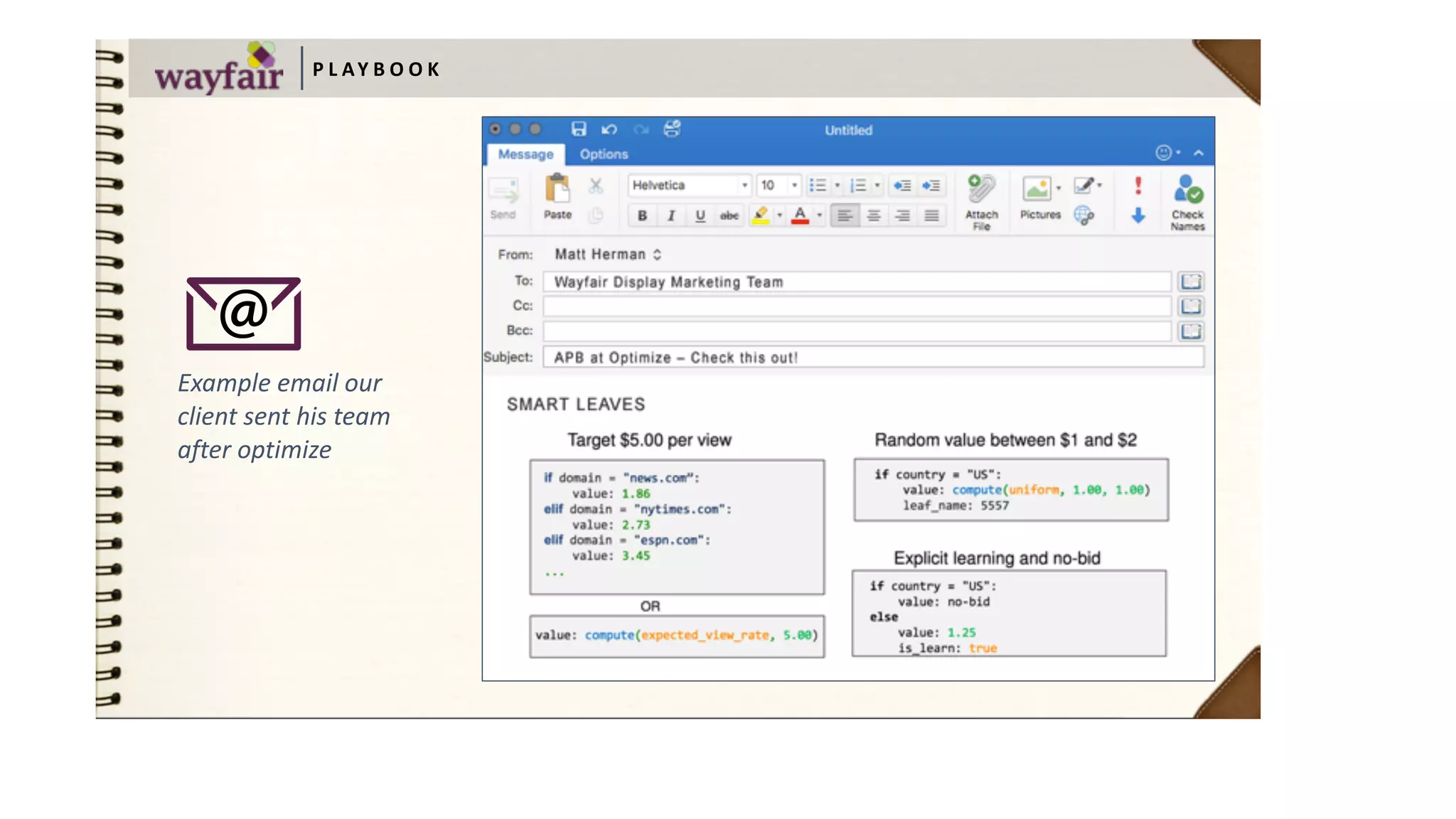This screenshot has width=1456, height=819.
Task: Switch to the Message tab
Action: [x=525, y=154]
